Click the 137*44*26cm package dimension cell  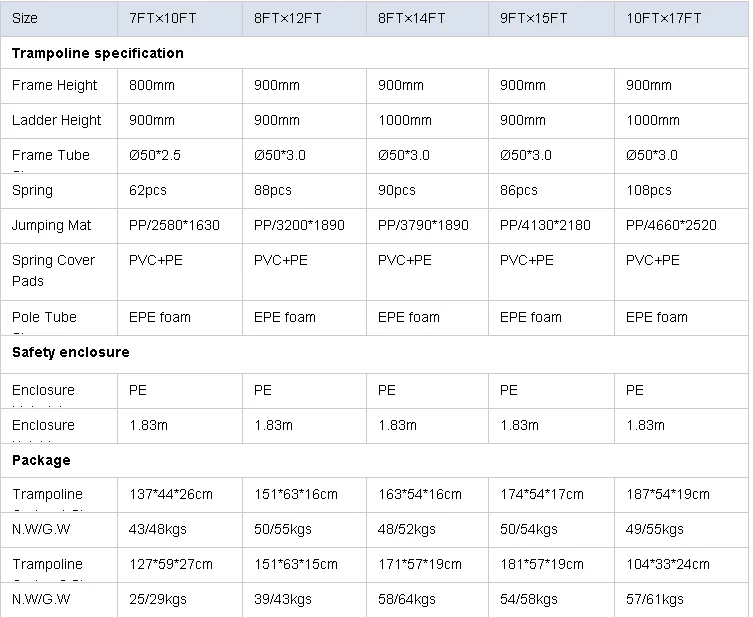[x=171, y=494]
